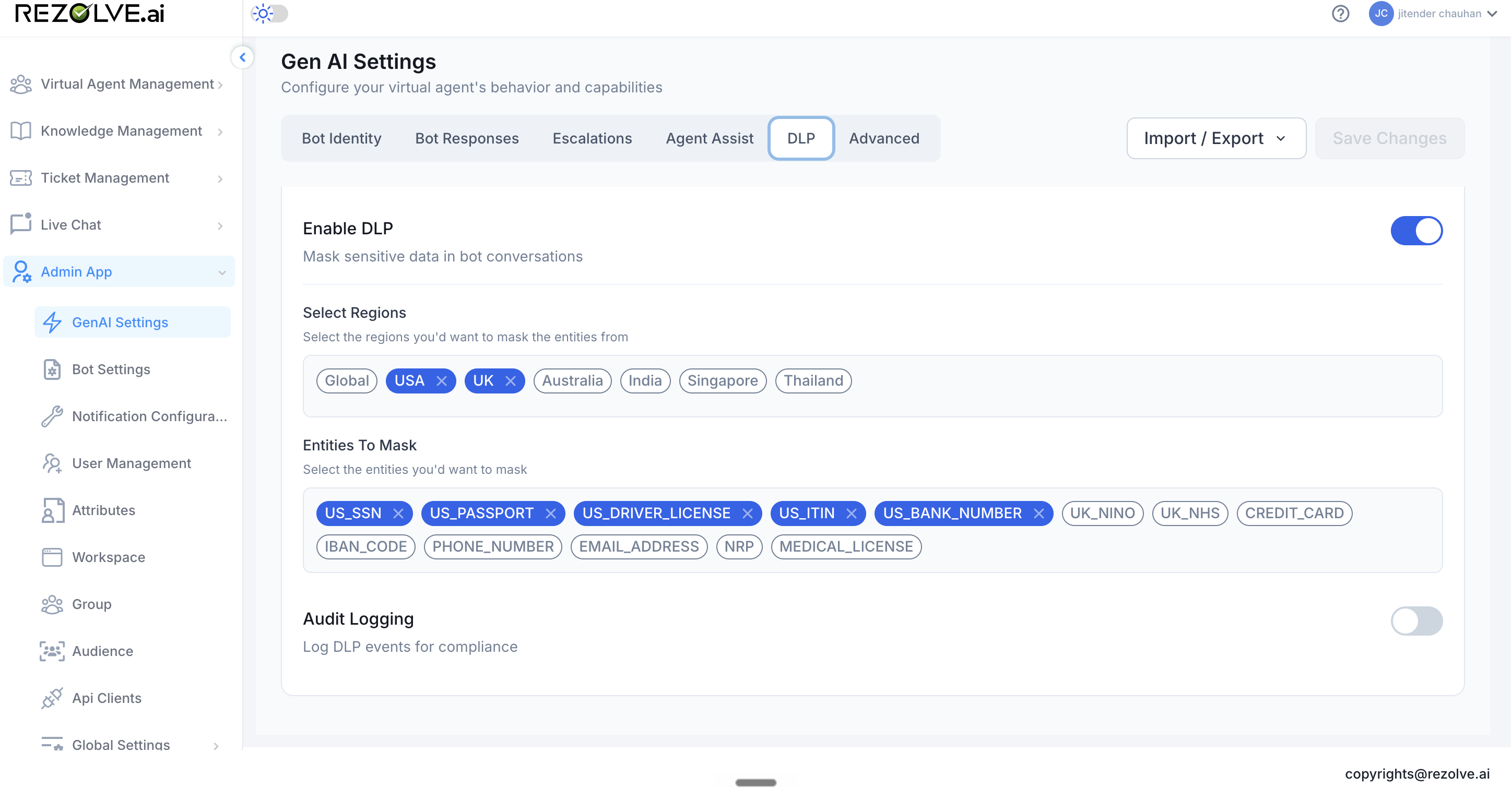Viewport: 1512px width, 788px height.
Task: Collapse the Admin App chevron
Action: [x=222, y=273]
